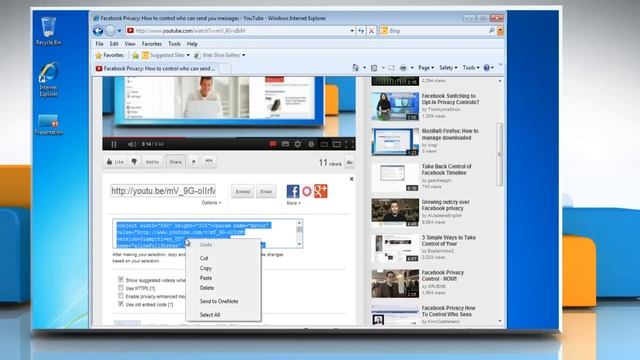640x360 pixels.
Task: Click the Embed button
Action: 243,191
